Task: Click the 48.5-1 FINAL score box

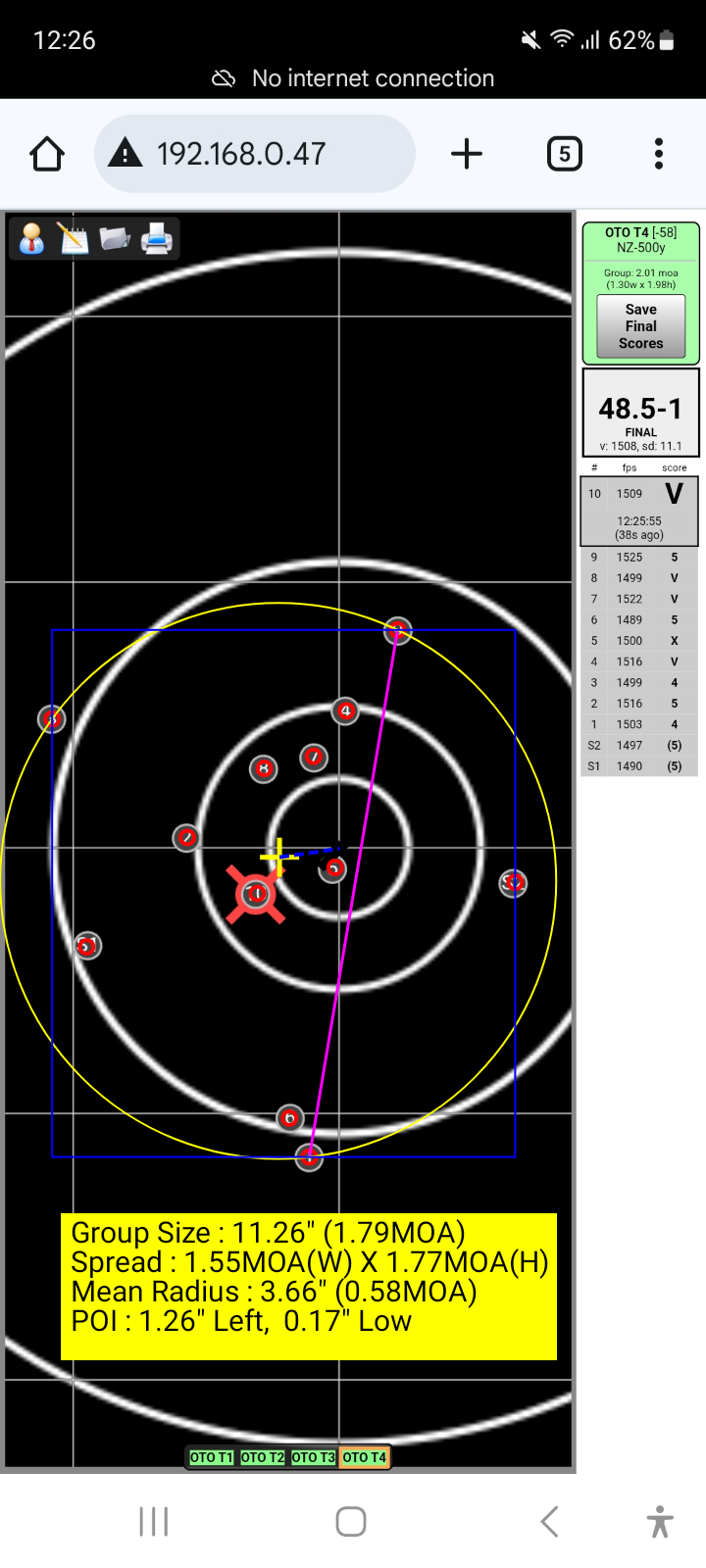Action: click(640, 413)
